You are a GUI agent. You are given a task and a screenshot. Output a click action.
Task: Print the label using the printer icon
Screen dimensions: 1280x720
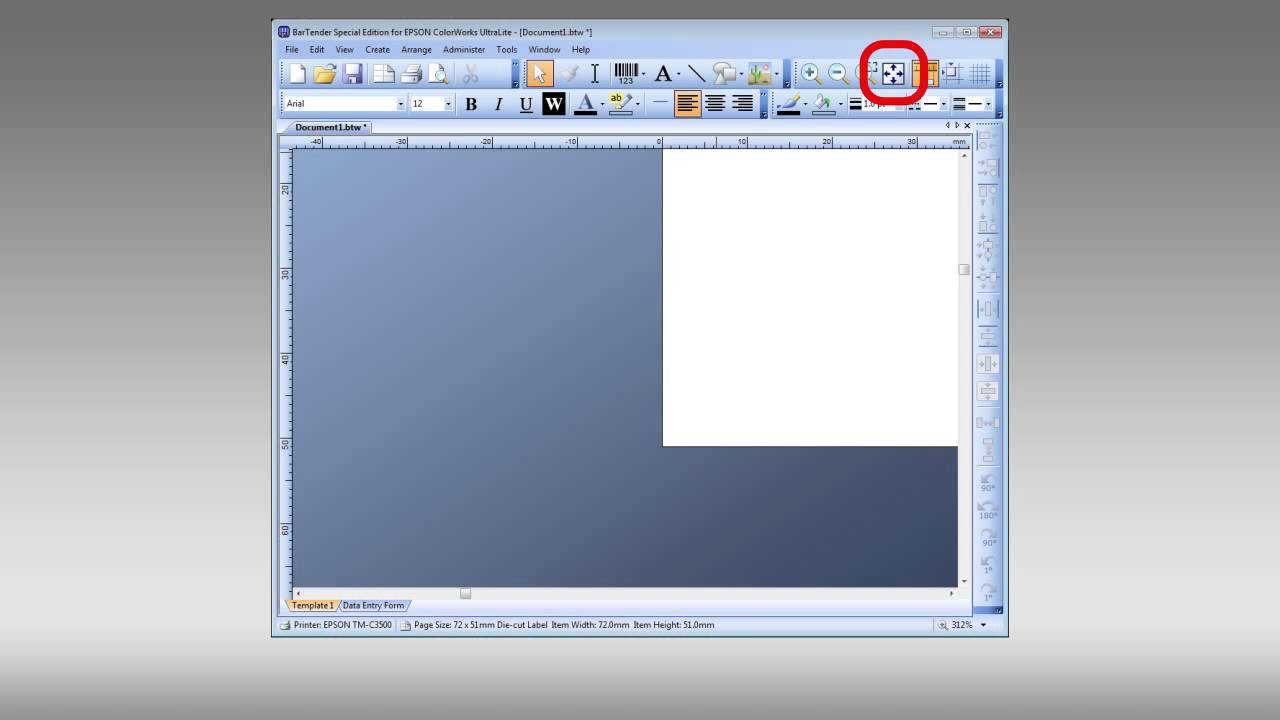[411, 73]
